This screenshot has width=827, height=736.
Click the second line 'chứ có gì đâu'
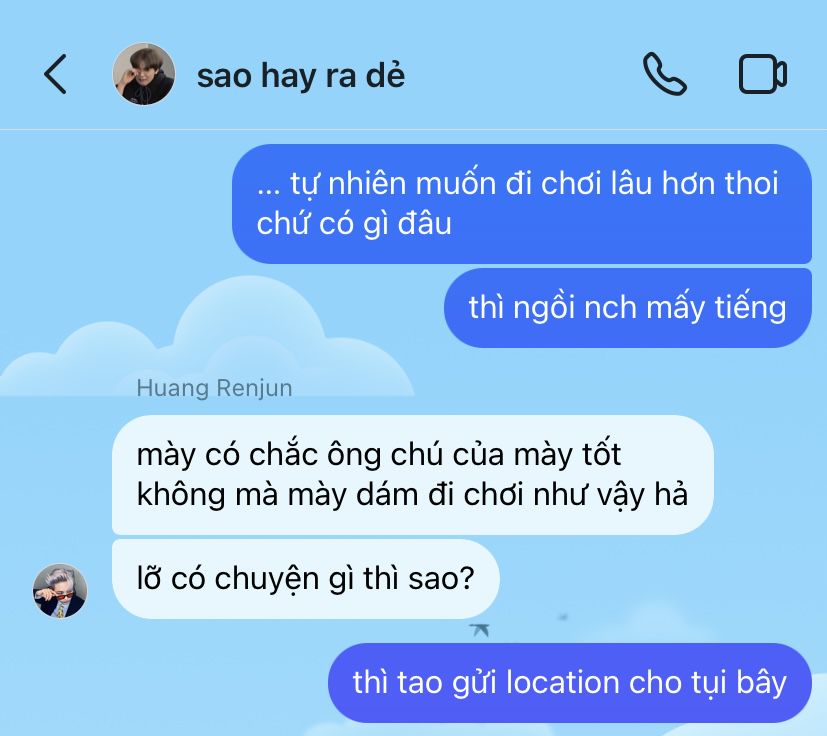tap(354, 224)
